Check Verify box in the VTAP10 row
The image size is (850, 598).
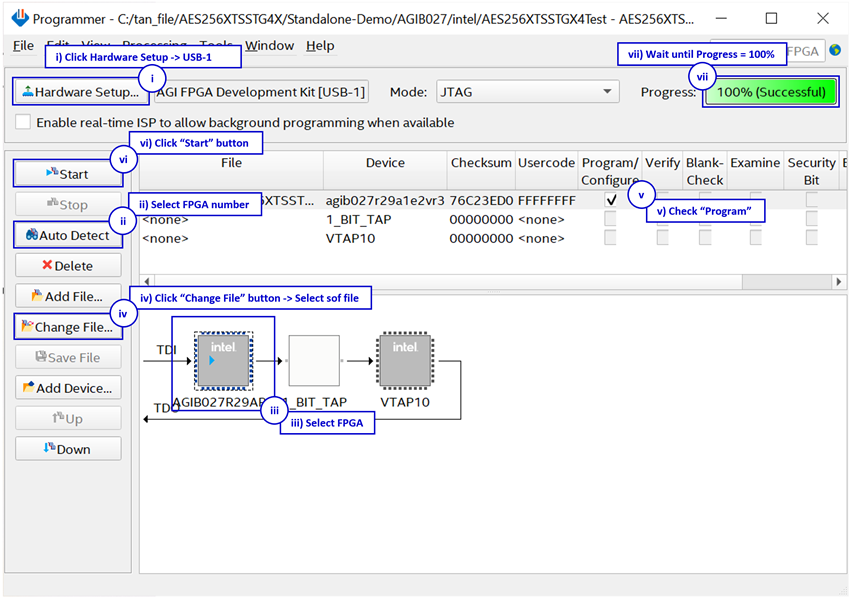coord(662,238)
